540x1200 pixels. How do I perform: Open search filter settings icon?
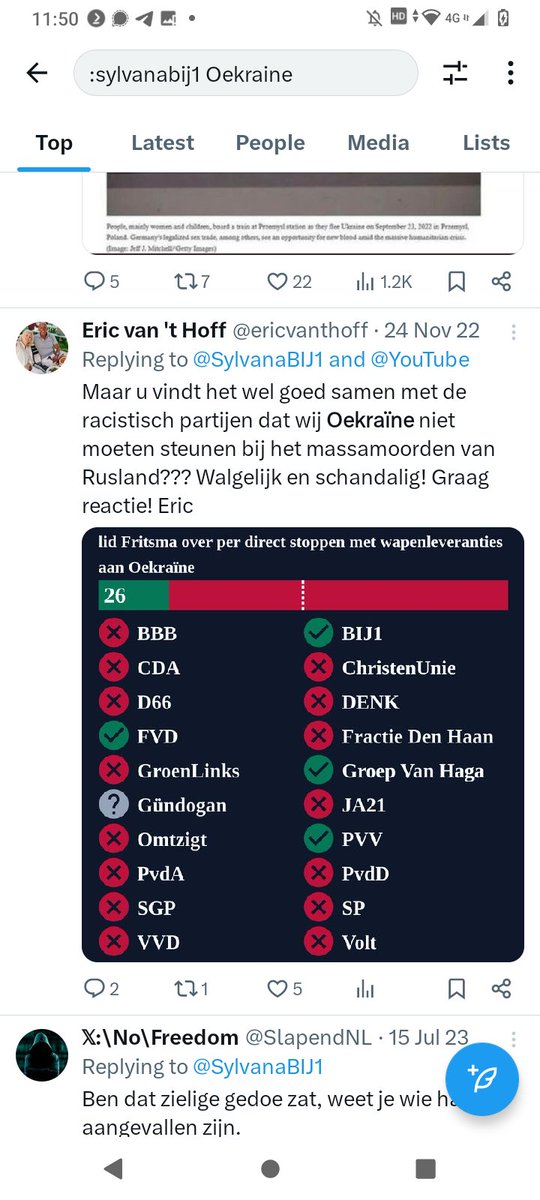(455, 73)
